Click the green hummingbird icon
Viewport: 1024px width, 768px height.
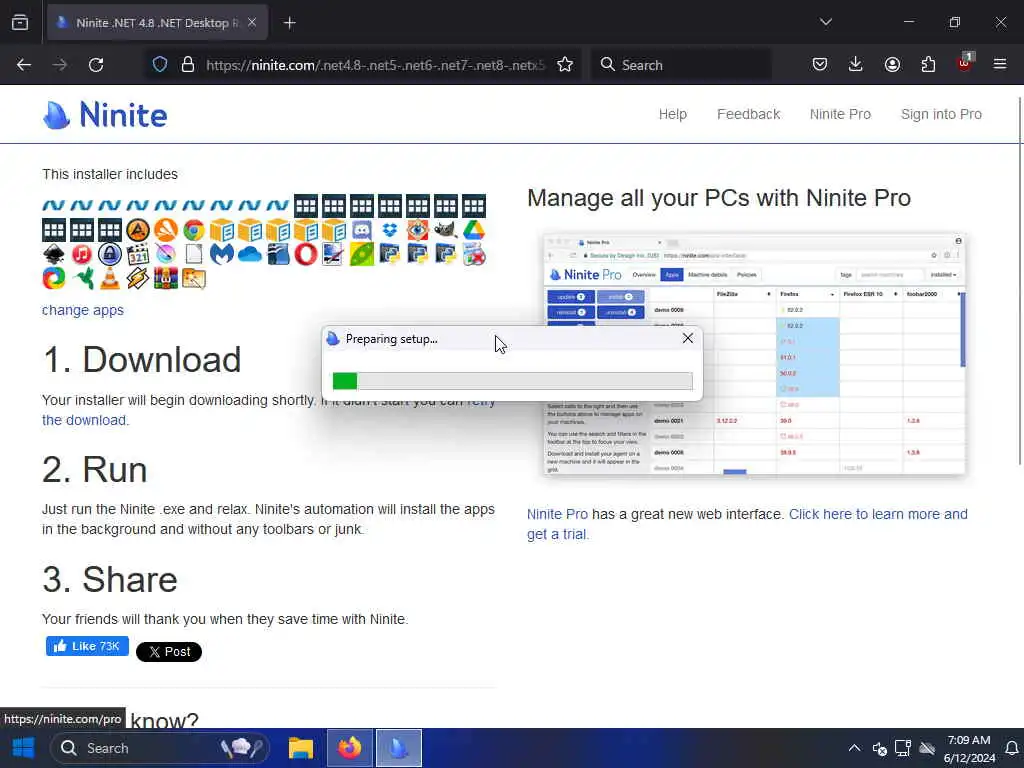pos(82,278)
